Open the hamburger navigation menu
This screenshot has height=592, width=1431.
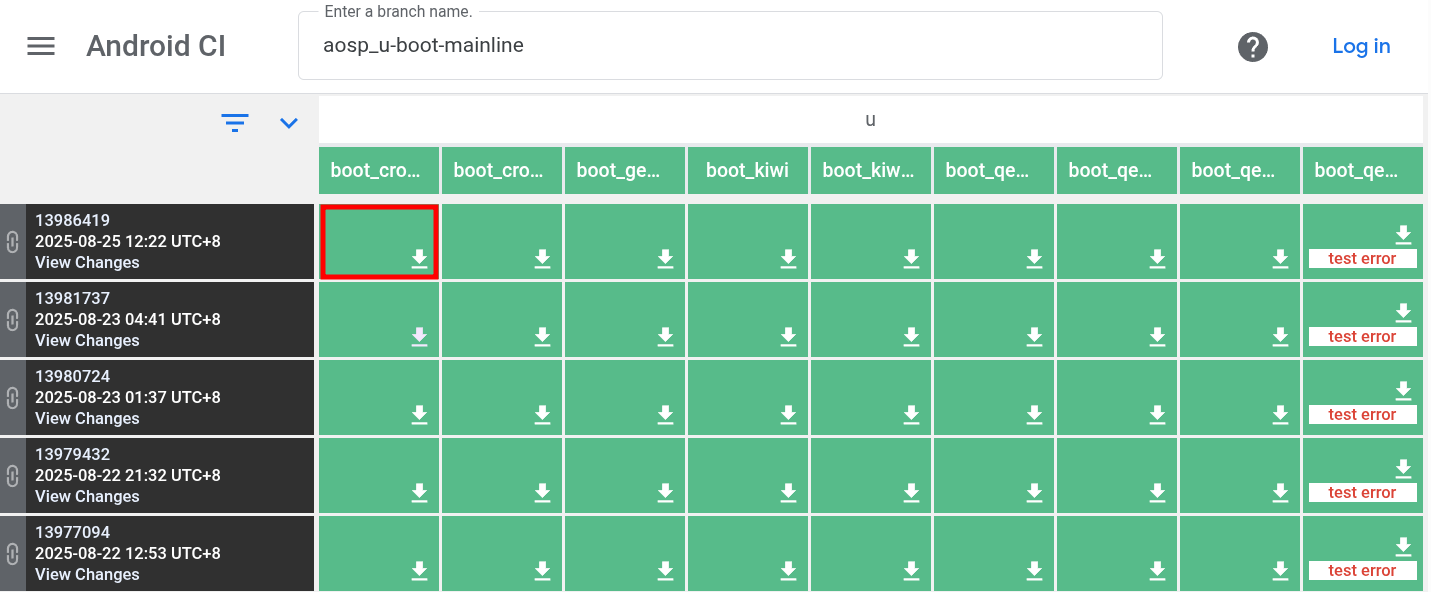pyautogui.click(x=41, y=46)
